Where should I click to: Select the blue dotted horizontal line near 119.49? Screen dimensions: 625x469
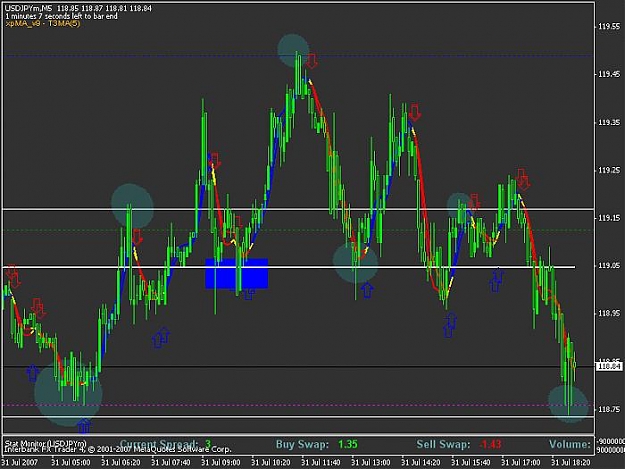(299, 56)
